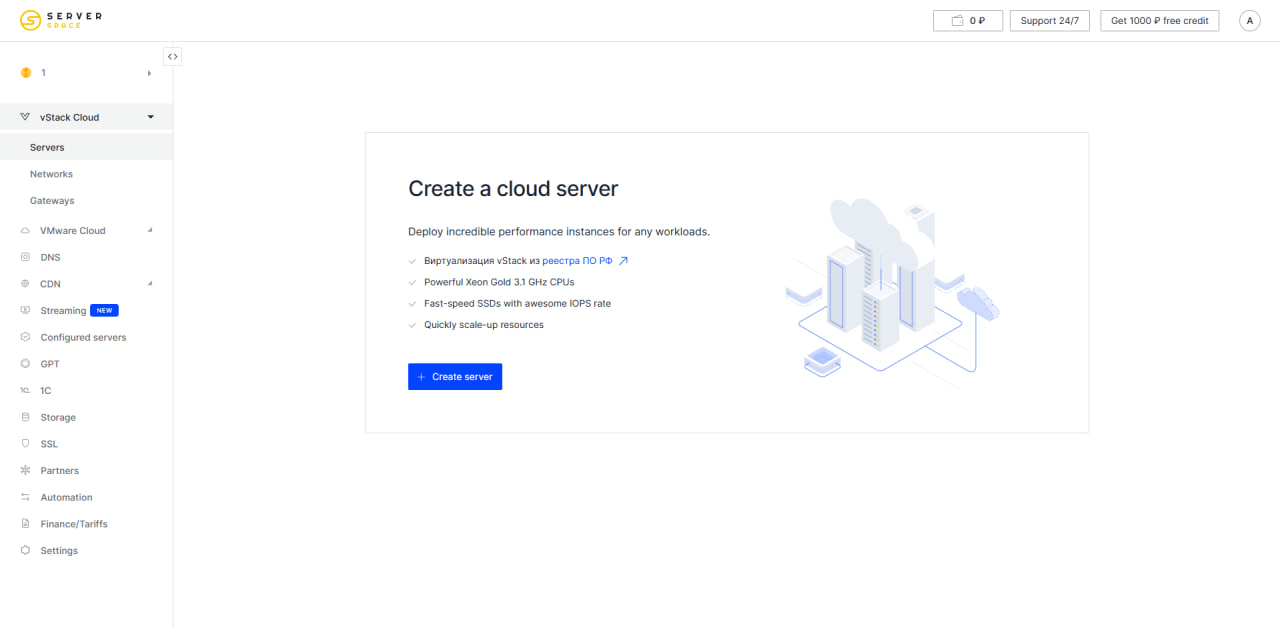
Task: Expand the project 1 selector arrow
Action: coord(149,73)
